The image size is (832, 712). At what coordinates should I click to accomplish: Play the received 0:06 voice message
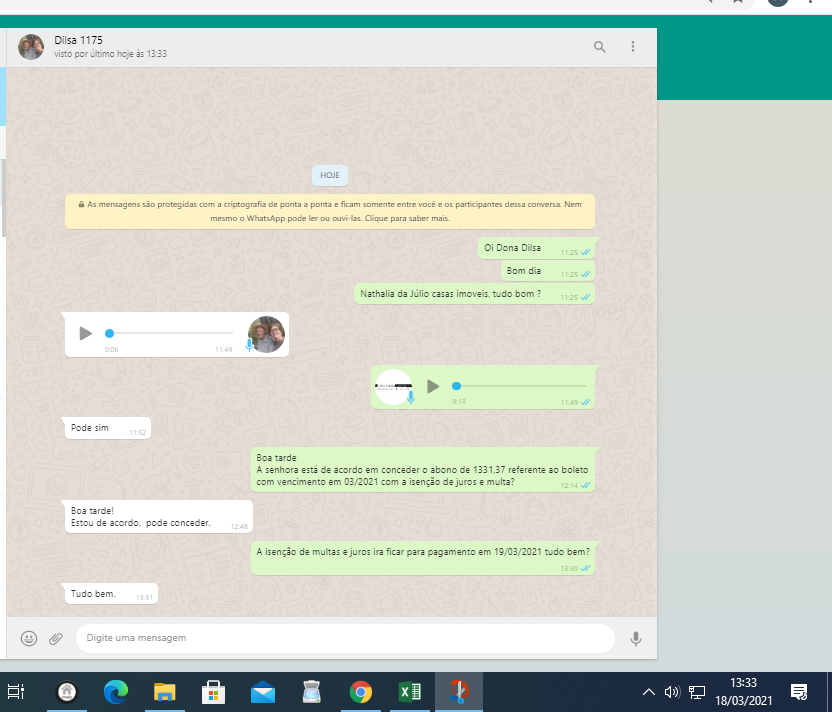pos(85,333)
